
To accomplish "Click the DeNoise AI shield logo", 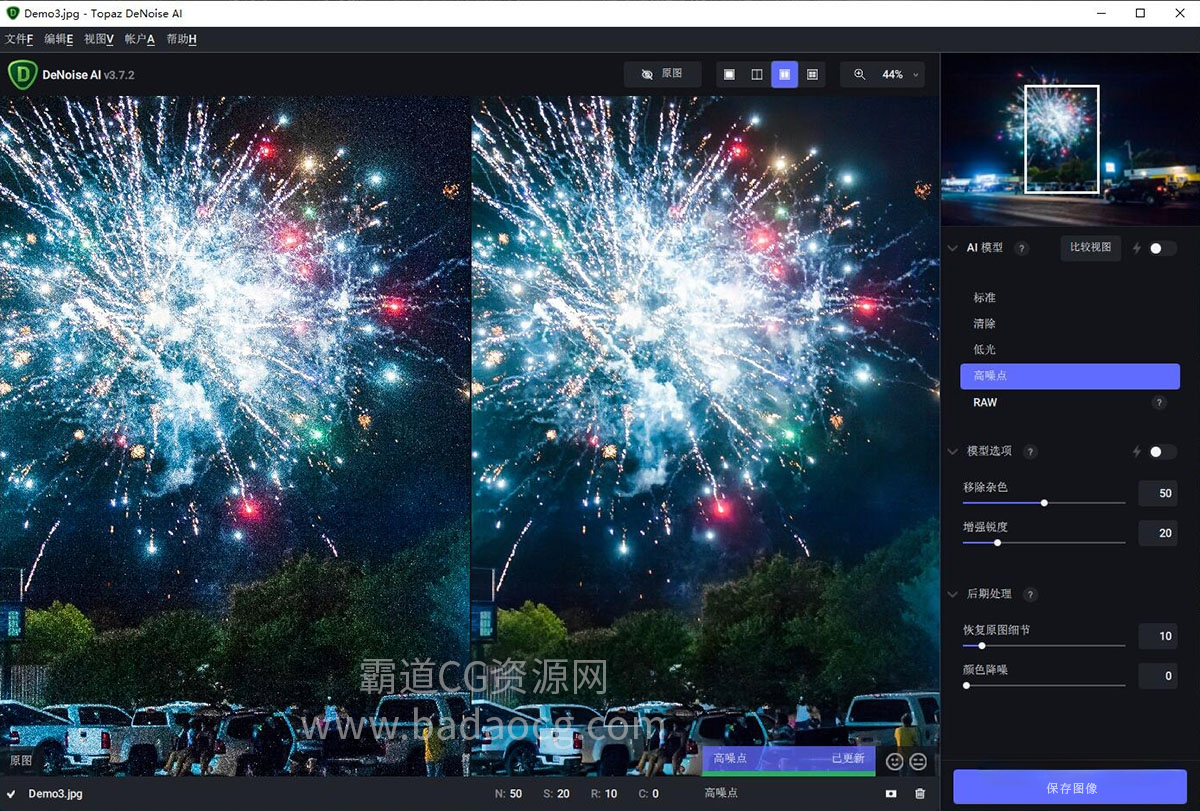I will click(x=22, y=75).
